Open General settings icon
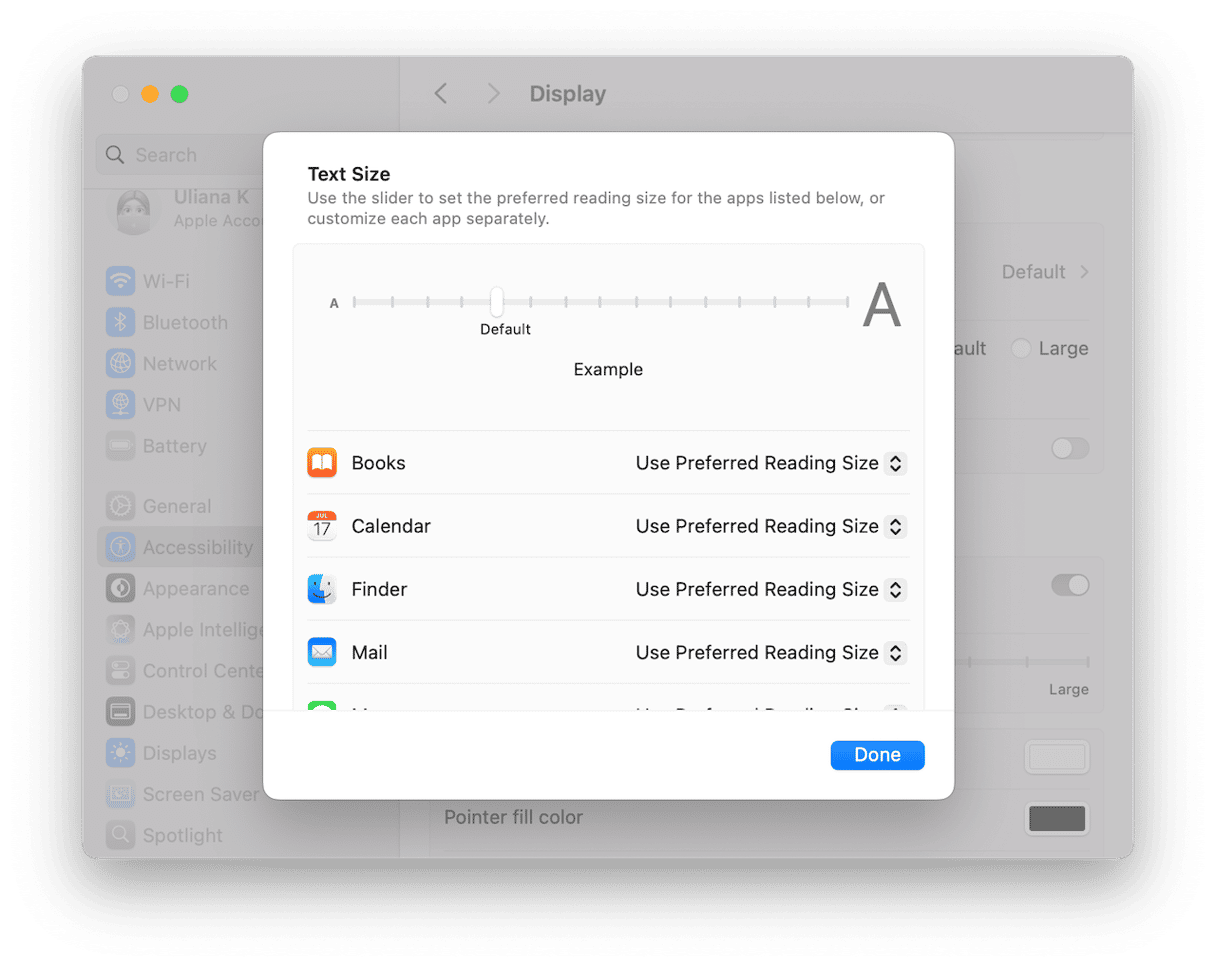The height and width of the screenshot is (967, 1216). click(121, 506)
